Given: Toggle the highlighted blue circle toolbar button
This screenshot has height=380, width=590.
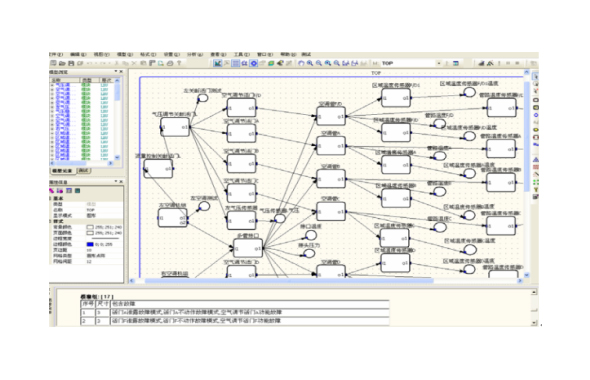Looking at the screenshot, I should pos(254,63).
